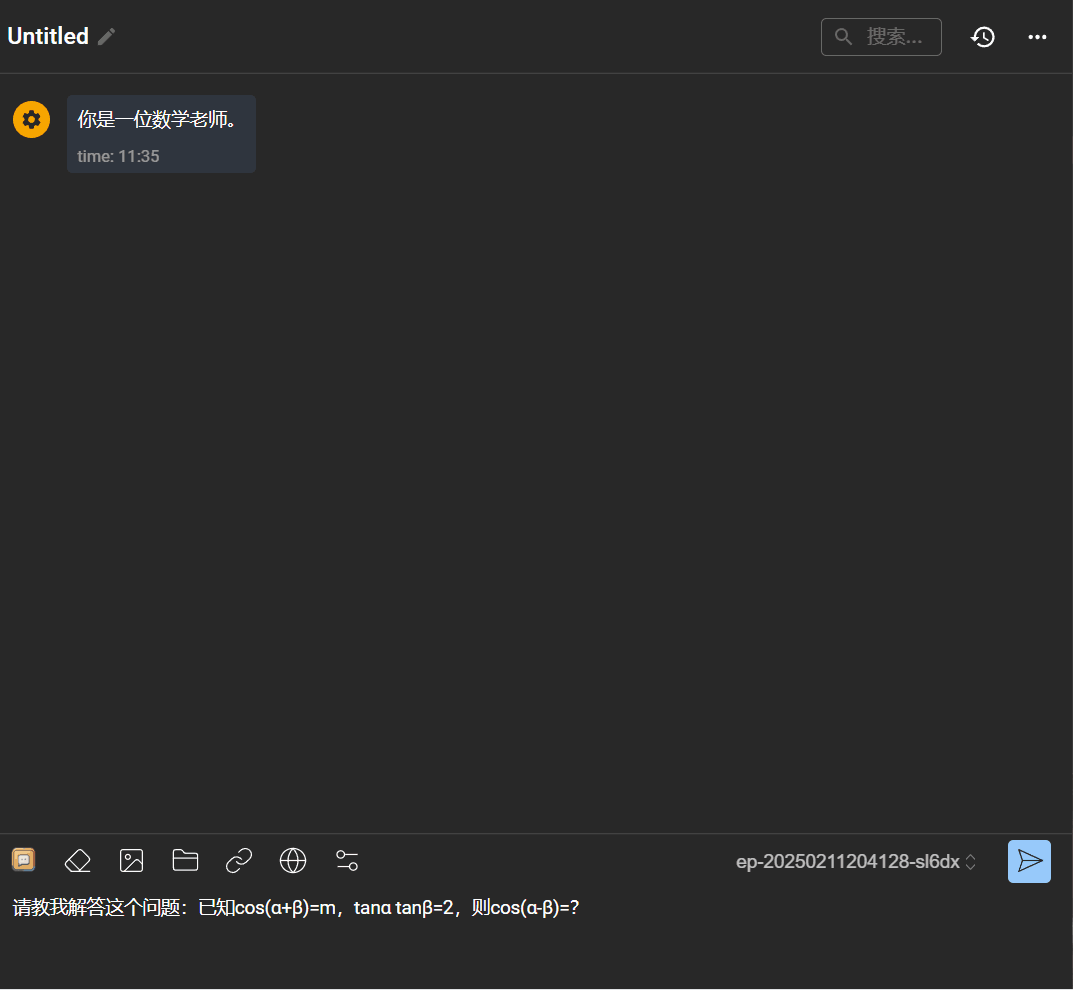Open the folder icon to attach a file
This screenshot has width=1073, height=990.
pos(185,860)
